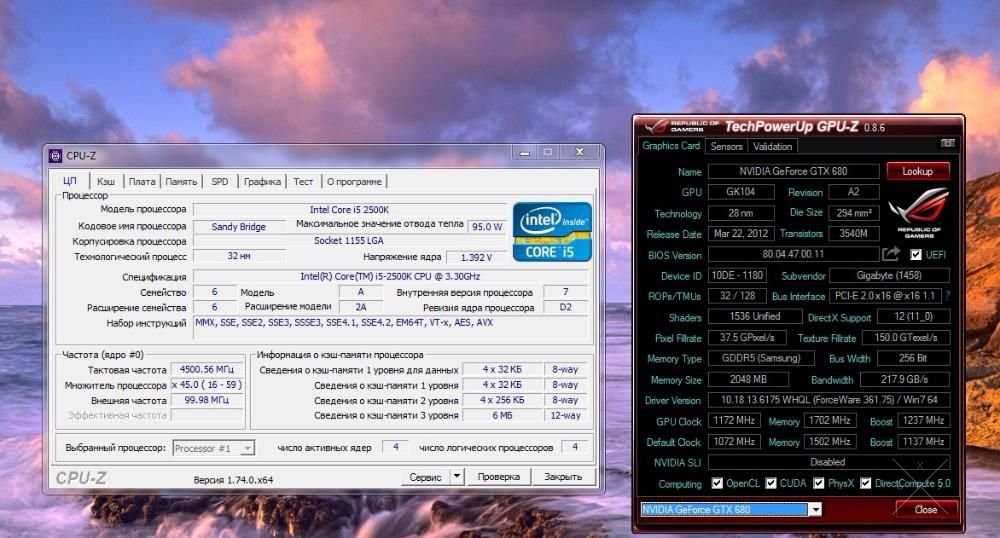The image size is (1000, 538).
Task: Switch to the Кэш tab
Action: (106, 182)
